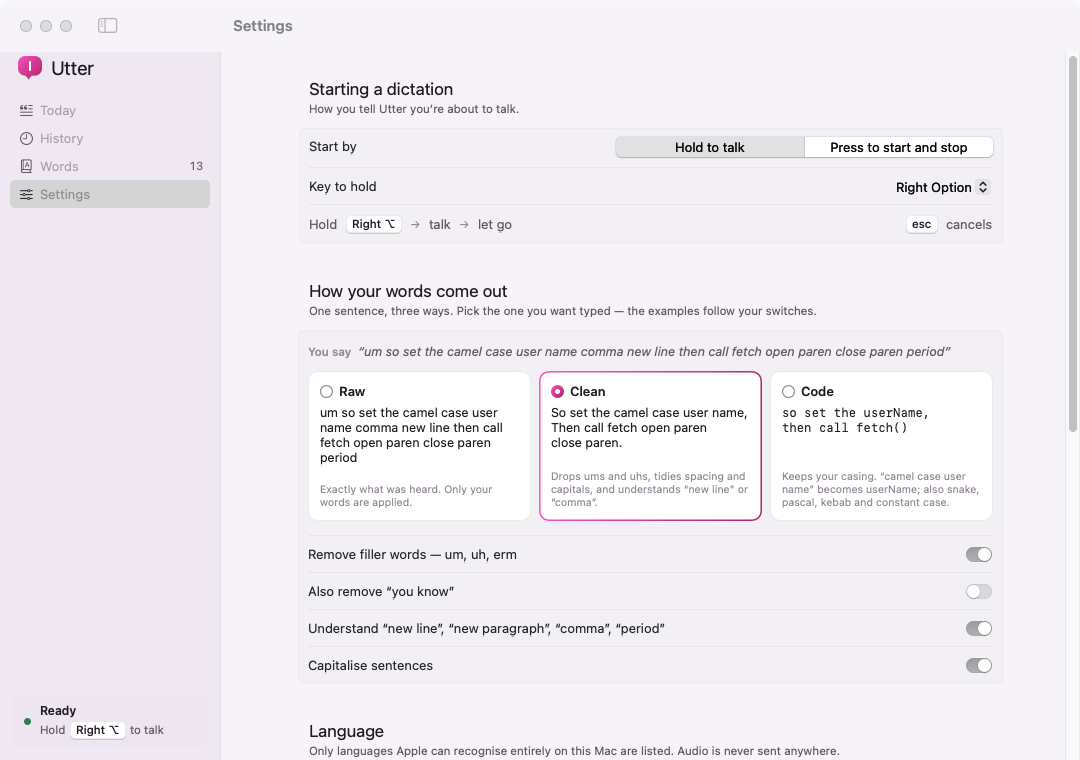Click the Utter pink speech bubble logo

click(30, 68)
